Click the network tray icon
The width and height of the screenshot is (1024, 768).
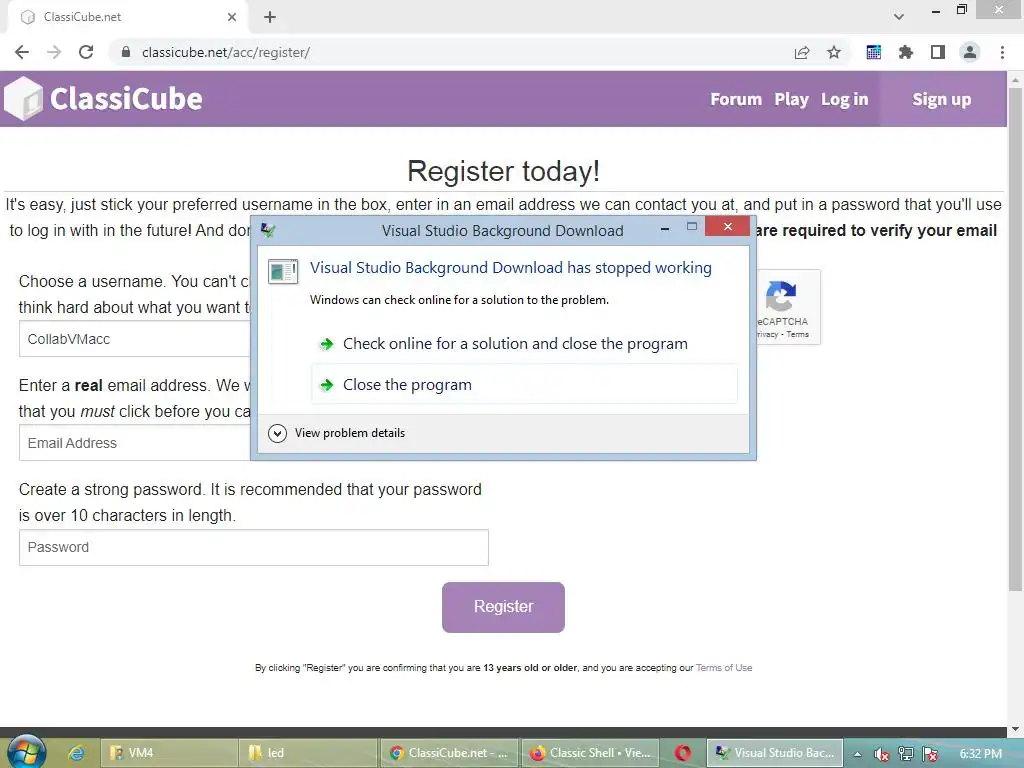(x=906, y=754)
